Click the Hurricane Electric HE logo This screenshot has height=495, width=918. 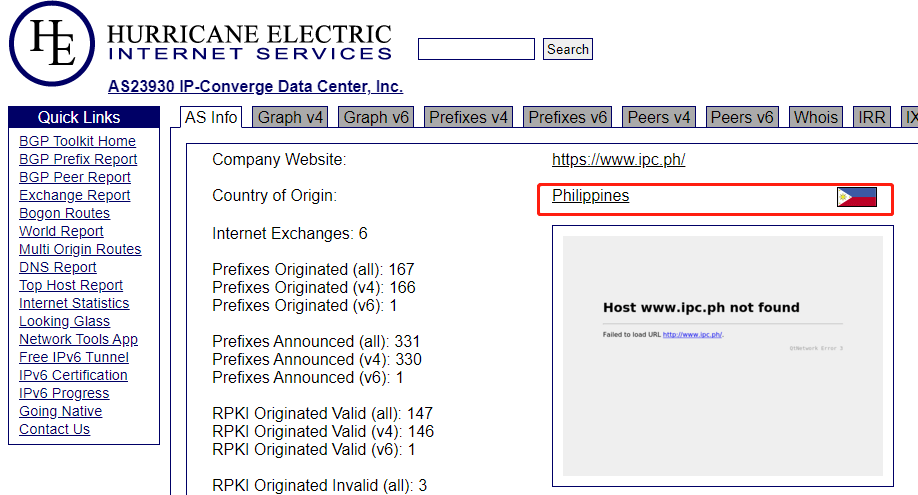click(x=52, y=43)
